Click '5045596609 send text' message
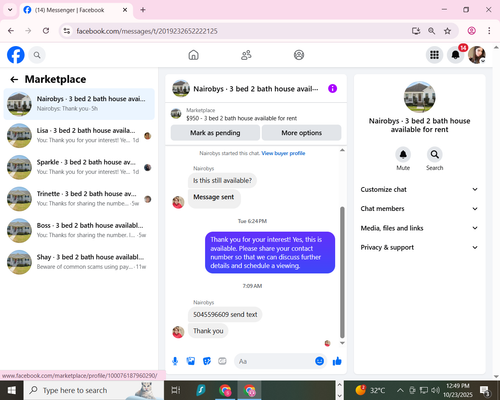The height and width of the screenshot is (400, 500). 225,314
